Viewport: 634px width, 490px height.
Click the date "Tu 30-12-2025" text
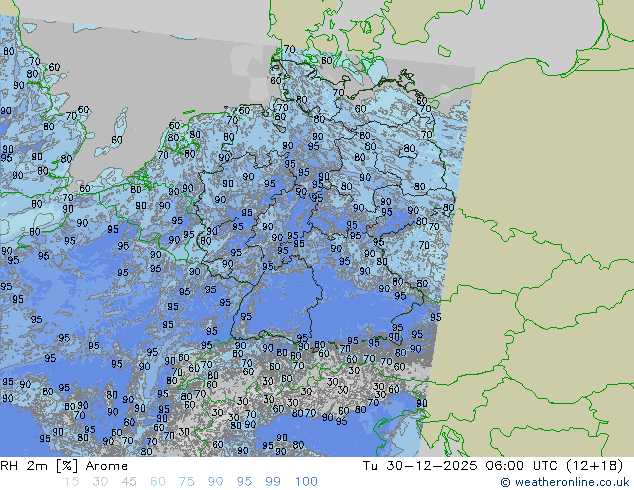point(420,466)
